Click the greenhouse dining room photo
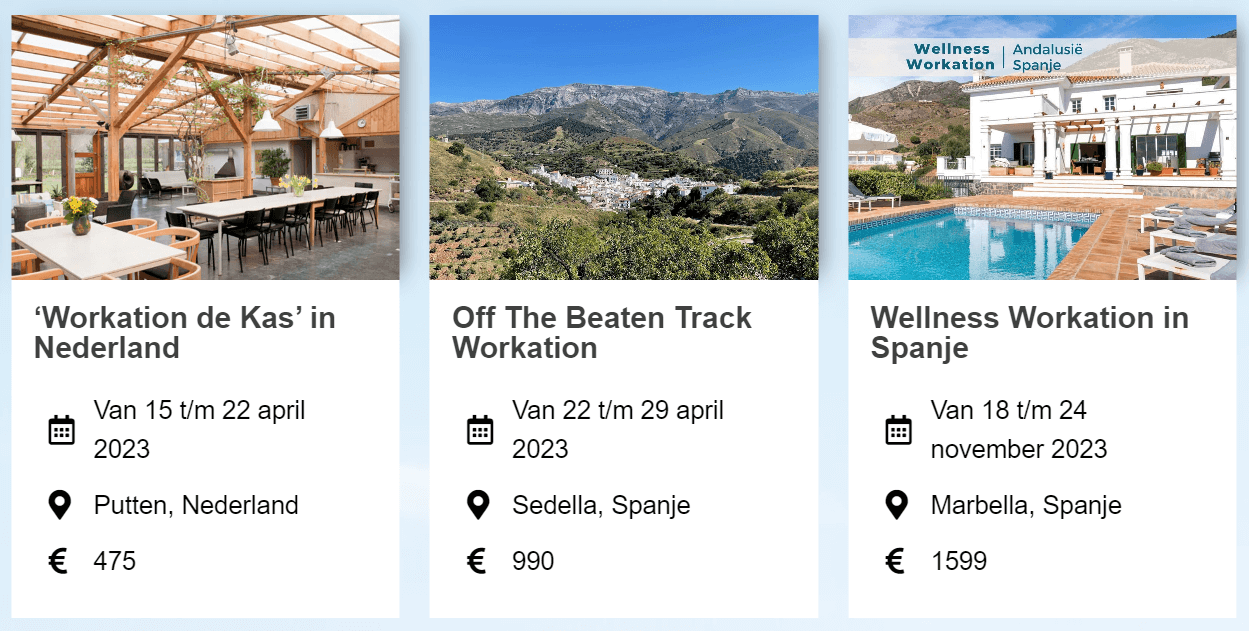Viewport: 1249px width, 631px height. click(x=205, y=147)
